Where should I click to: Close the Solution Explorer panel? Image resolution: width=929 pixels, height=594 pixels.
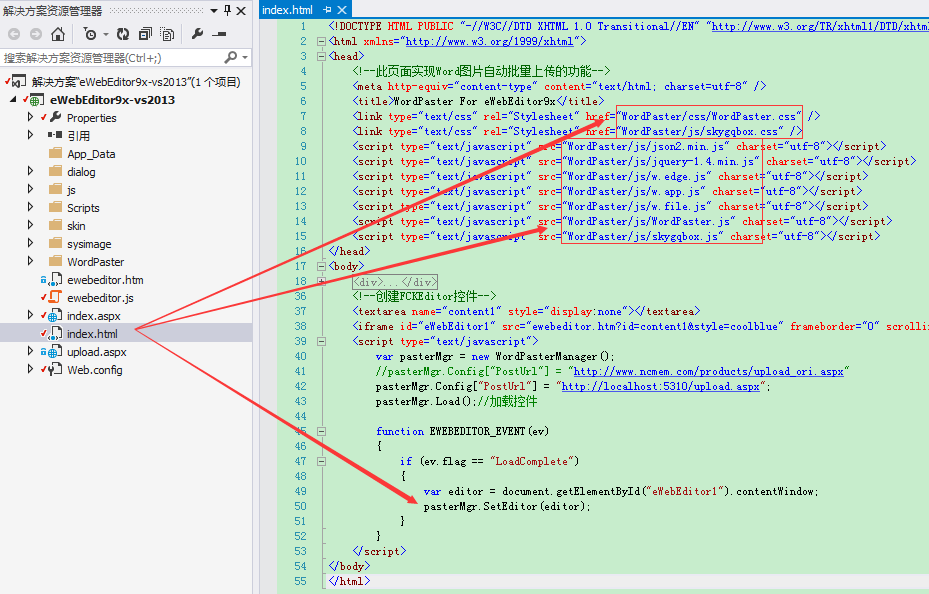[241, 11]
